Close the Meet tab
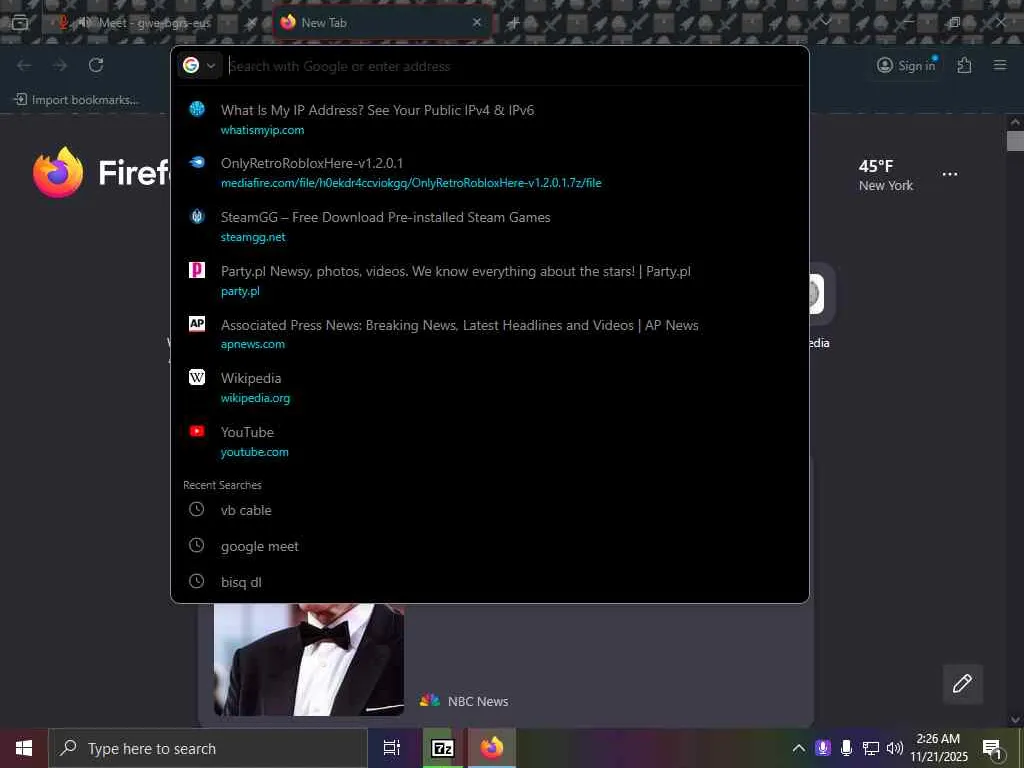Screen dimensions: 1024x768 (x=251, y=23)
